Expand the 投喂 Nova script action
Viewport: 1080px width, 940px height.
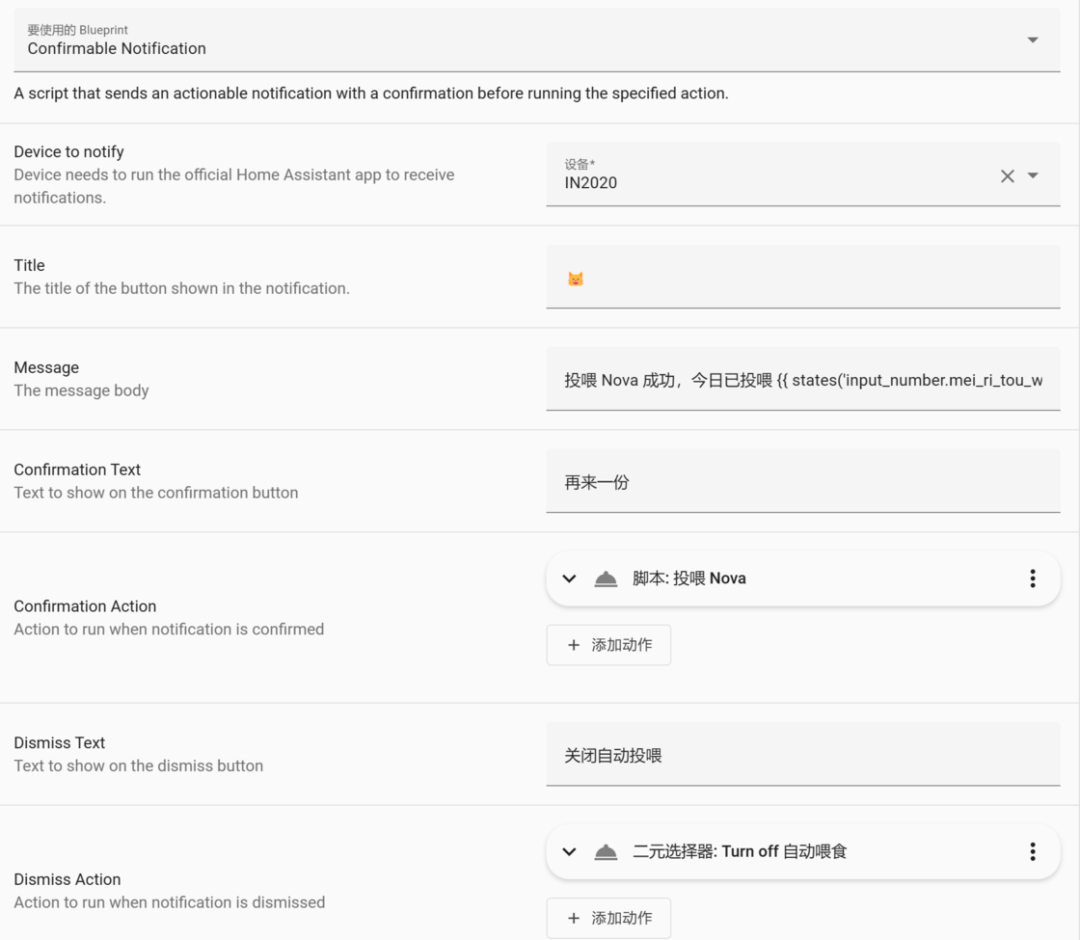[x=569, y=578]
